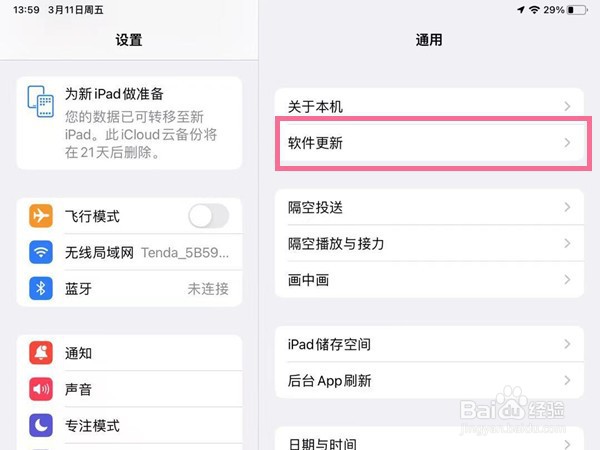Tap the red Notifications bell icon
Image resolution: width=600 pixels, height=450 pixels.
click(x=41, y=353)
